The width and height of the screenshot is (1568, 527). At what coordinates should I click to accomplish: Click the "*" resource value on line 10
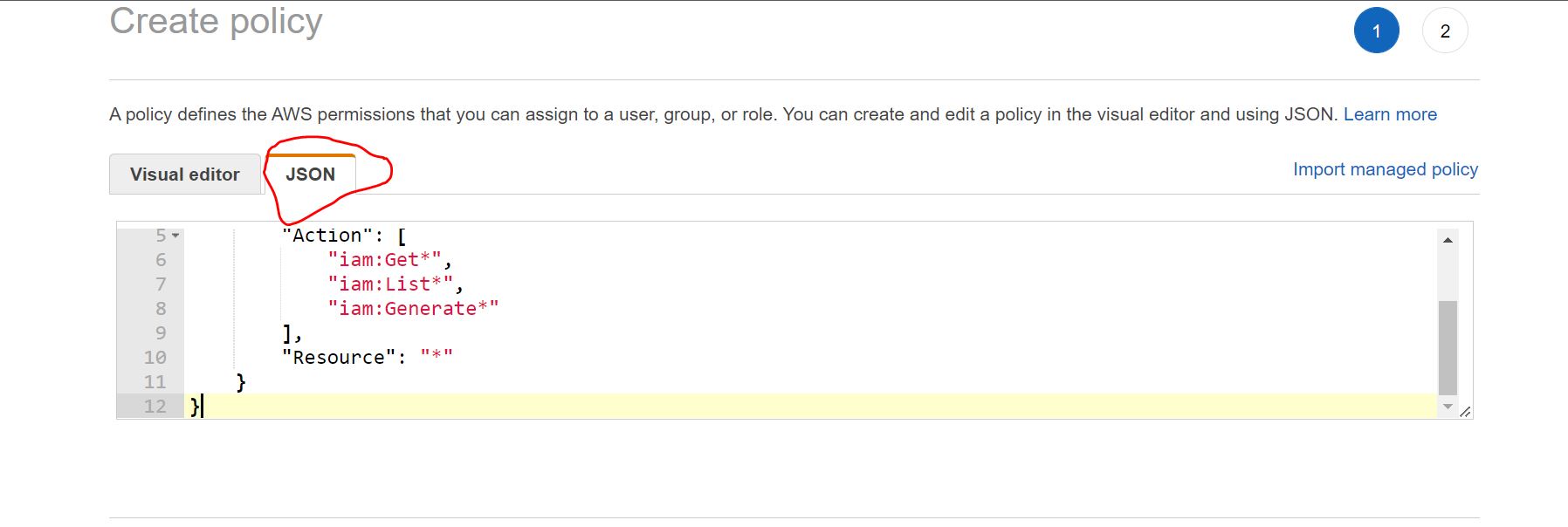(437, 356)
